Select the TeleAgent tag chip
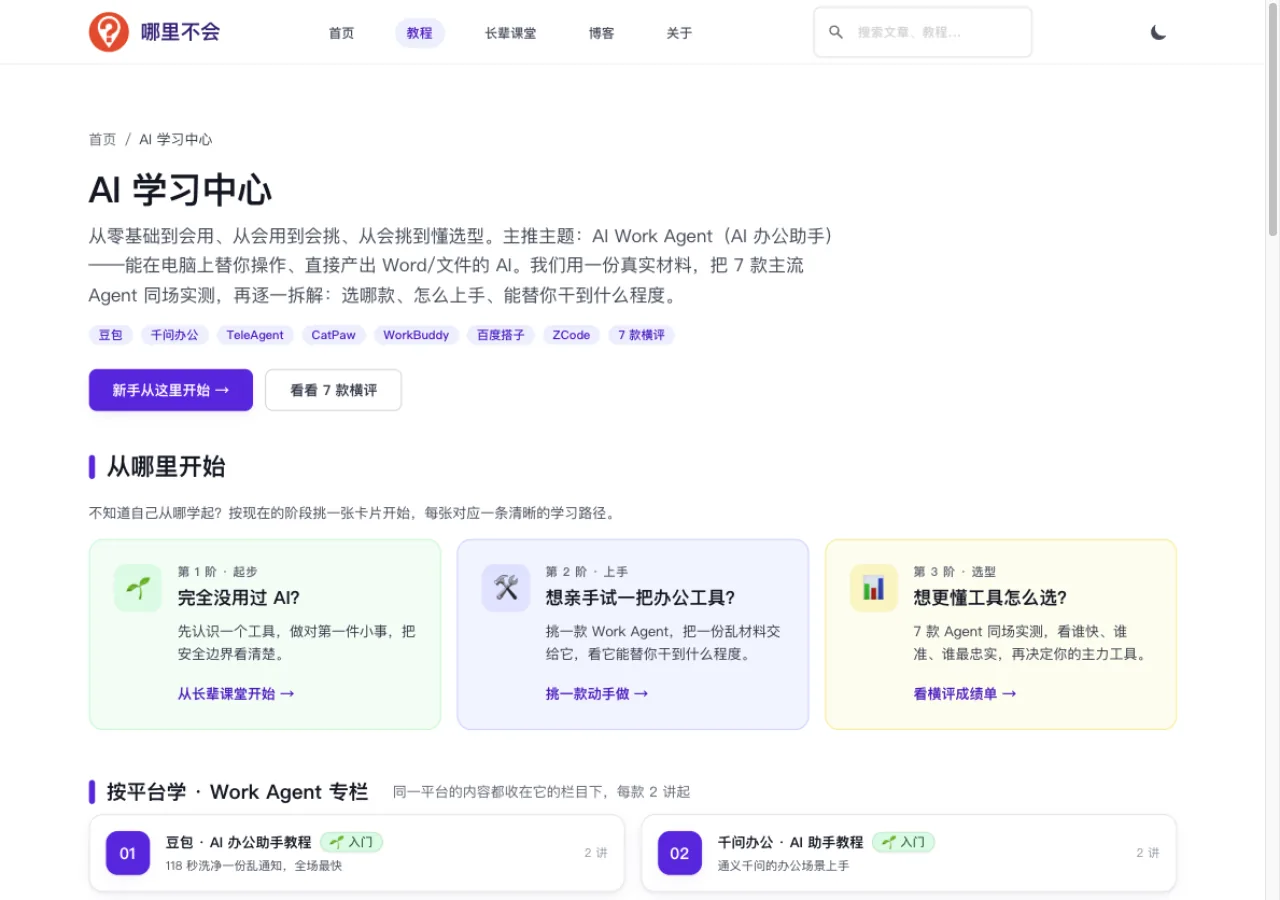Viewport: 1280px width, 900px height. point(255,335)
